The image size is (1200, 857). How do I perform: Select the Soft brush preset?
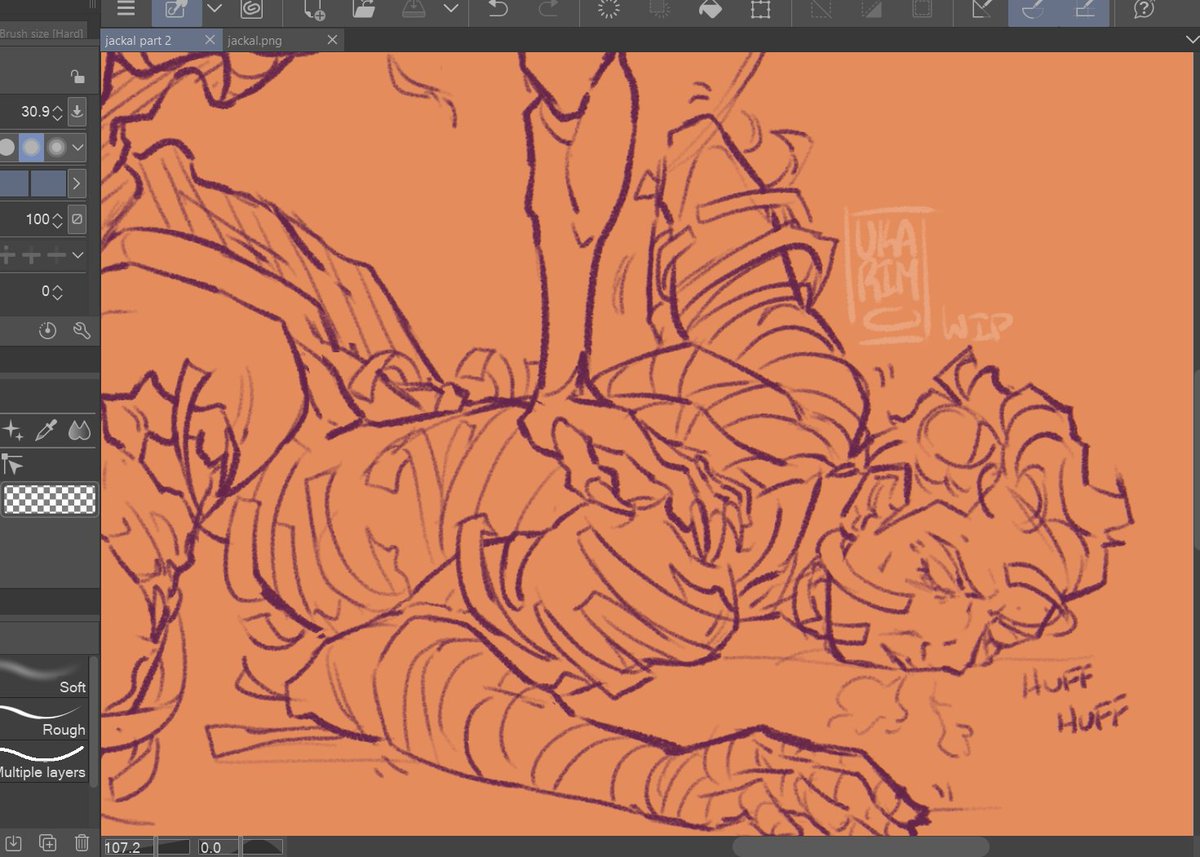coord(44,675)
